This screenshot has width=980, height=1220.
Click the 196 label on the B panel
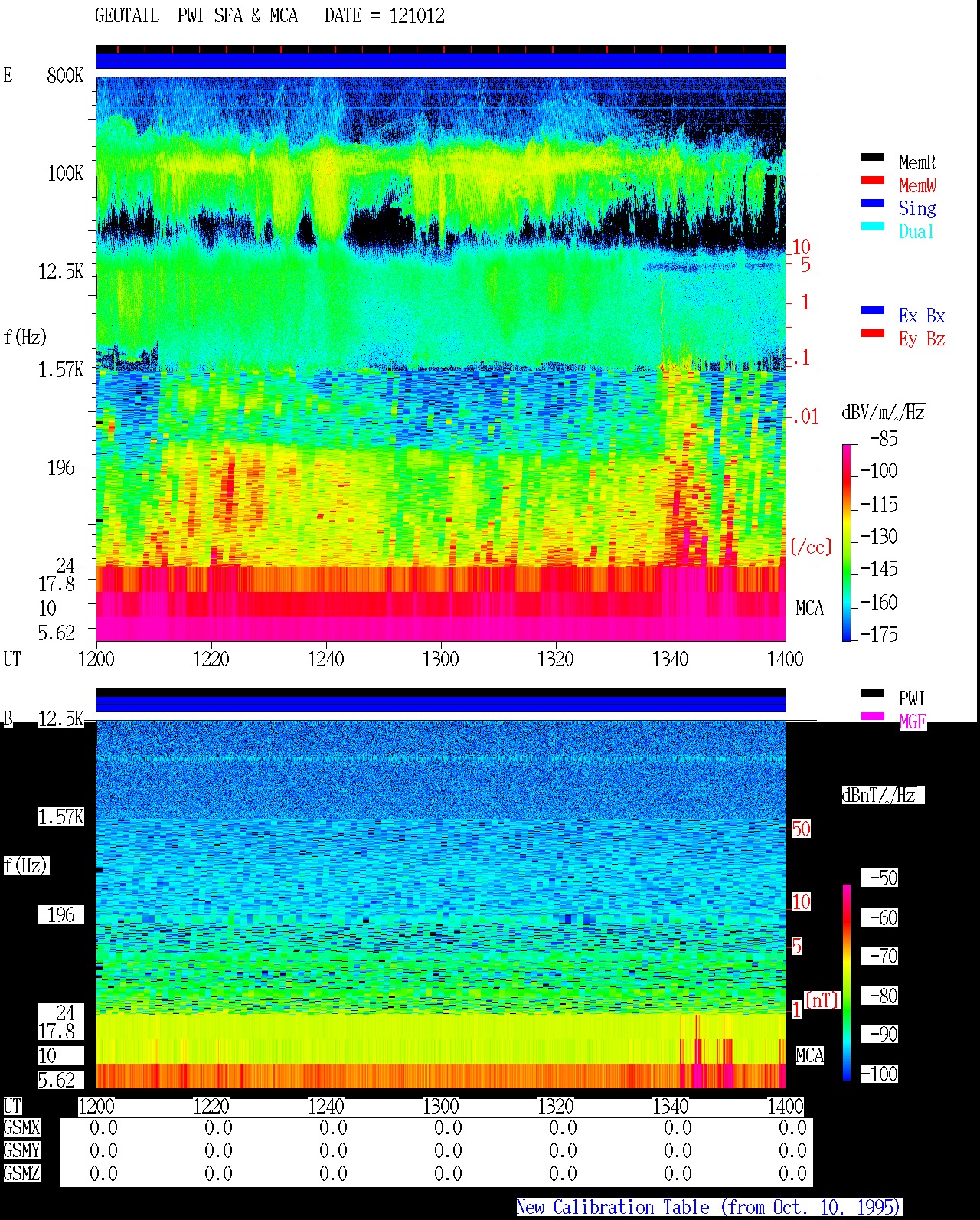[x=61, y=915]
